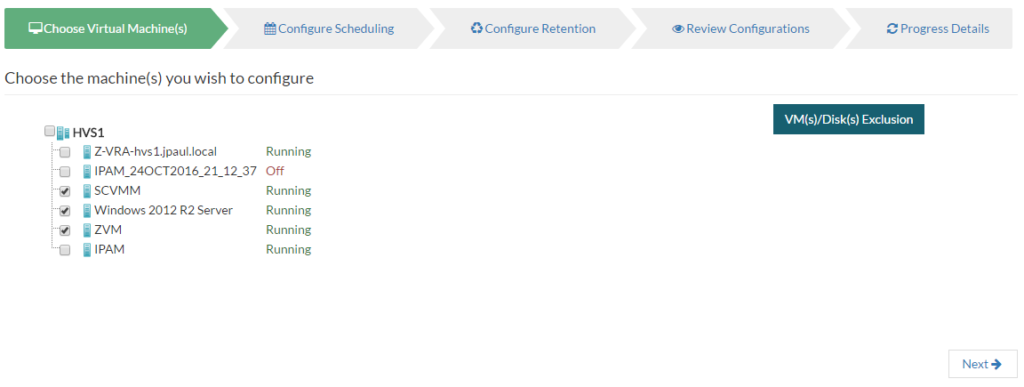This screenshot has height=387, width=1024.
Task: Open the Configure Scheduling step
Action: coord(329,29)
